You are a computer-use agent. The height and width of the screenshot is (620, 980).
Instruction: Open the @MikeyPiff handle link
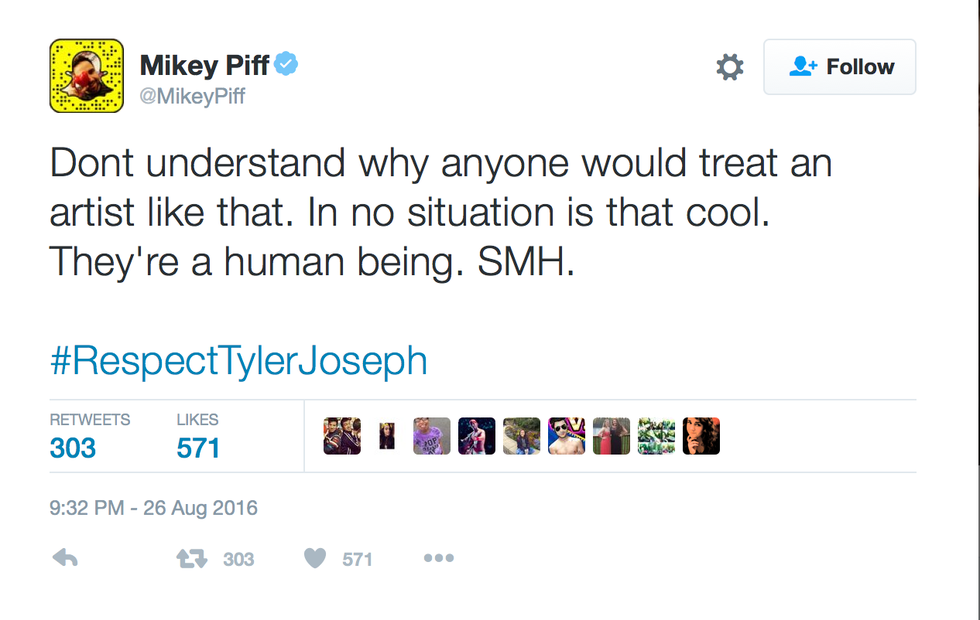[x=192, y=96]
